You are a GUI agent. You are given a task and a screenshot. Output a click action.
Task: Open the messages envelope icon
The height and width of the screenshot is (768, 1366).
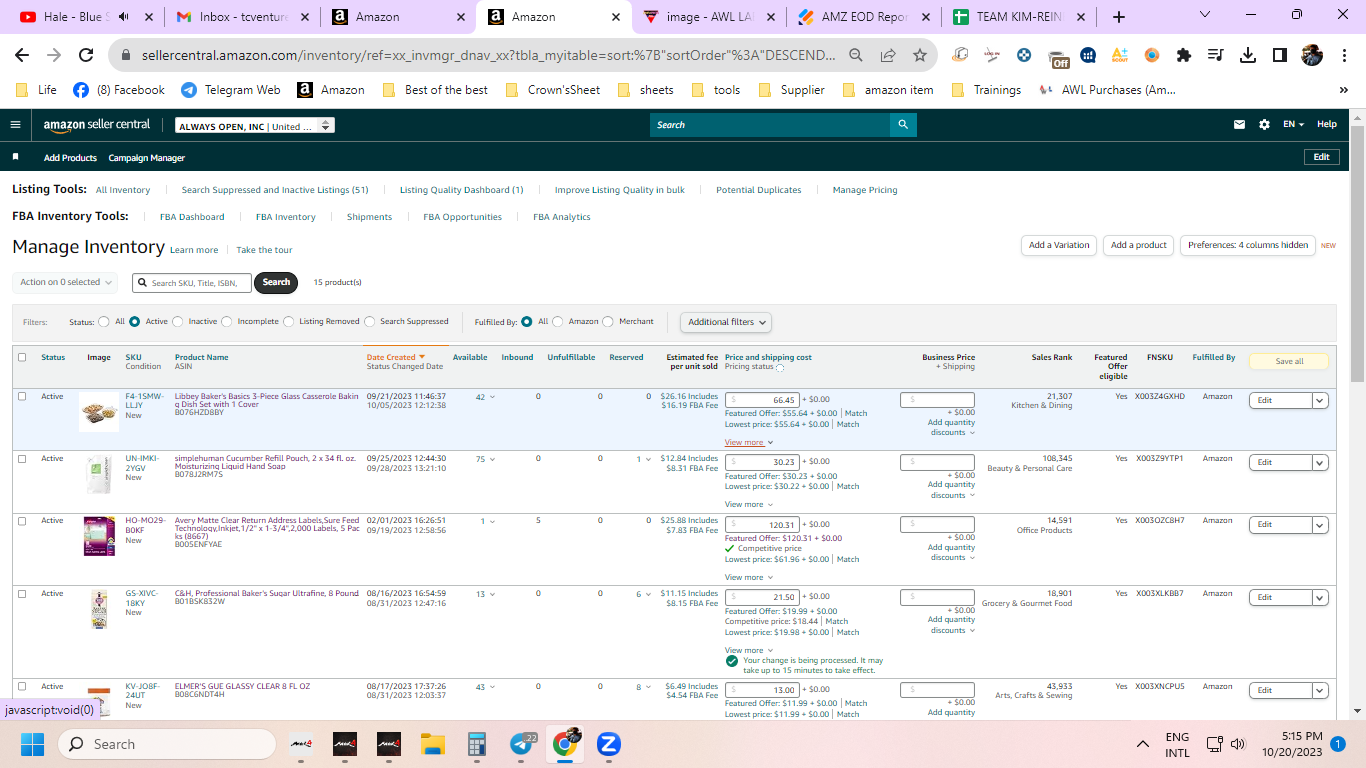point(1240,125)
